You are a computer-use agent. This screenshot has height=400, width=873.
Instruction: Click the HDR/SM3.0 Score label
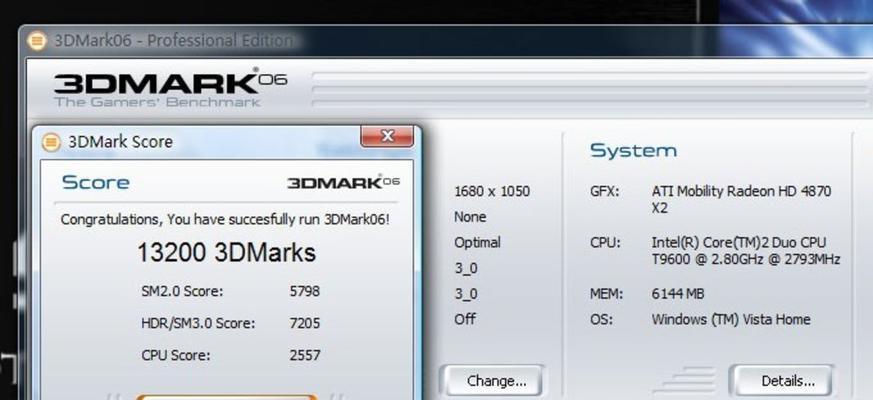(198, 323)
